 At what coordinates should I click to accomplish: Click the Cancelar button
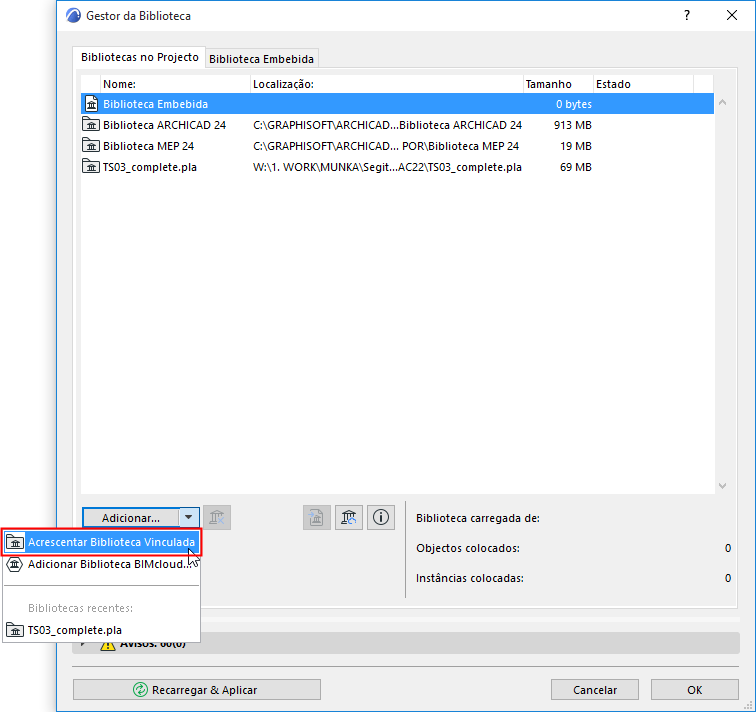click(595, 690)
